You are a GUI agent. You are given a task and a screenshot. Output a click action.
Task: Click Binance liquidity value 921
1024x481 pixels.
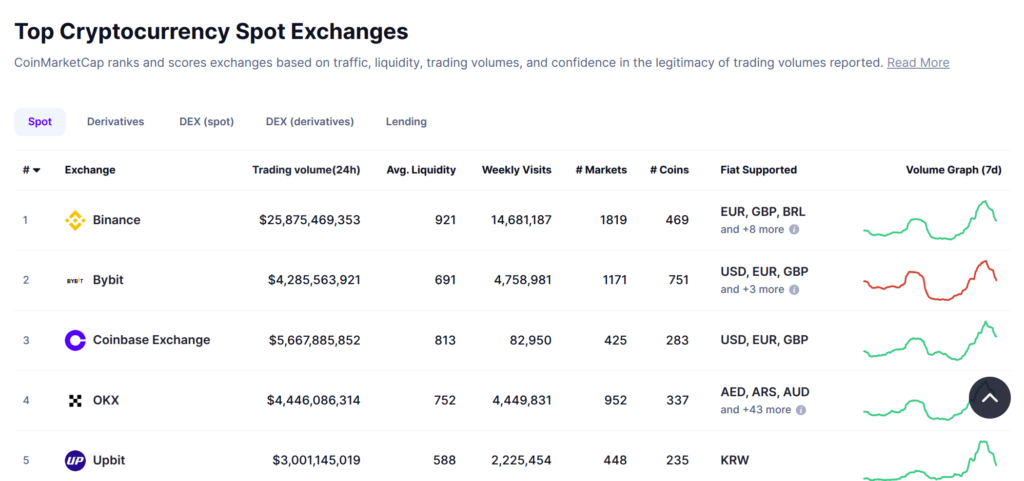click(x=445, y=220)
